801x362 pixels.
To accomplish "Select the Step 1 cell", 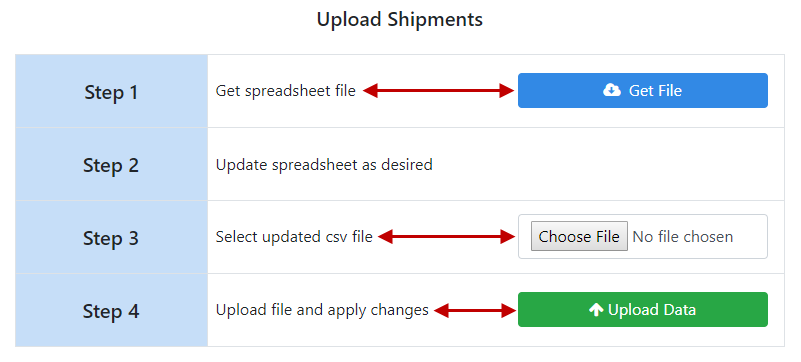I will pos(111,91).
